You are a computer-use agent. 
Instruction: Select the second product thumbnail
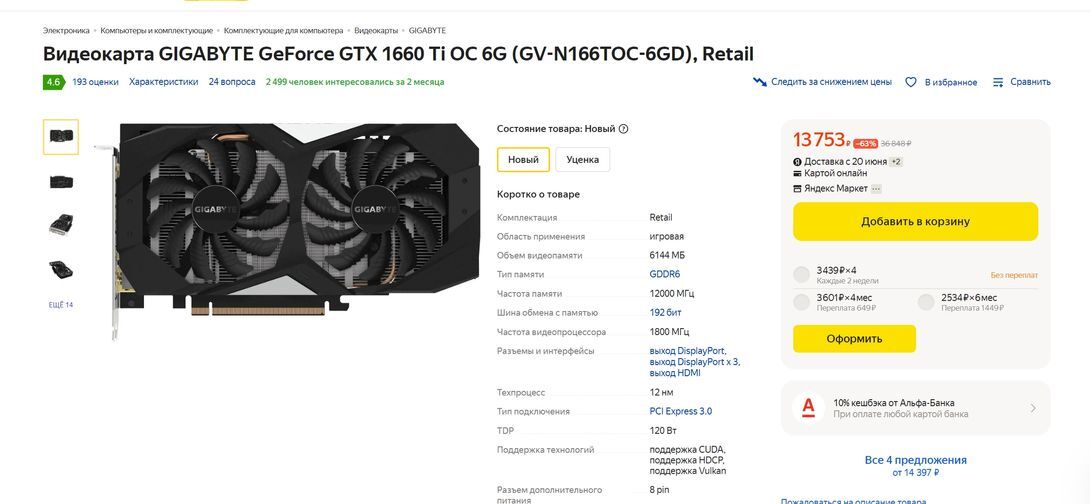pos(61,181)
